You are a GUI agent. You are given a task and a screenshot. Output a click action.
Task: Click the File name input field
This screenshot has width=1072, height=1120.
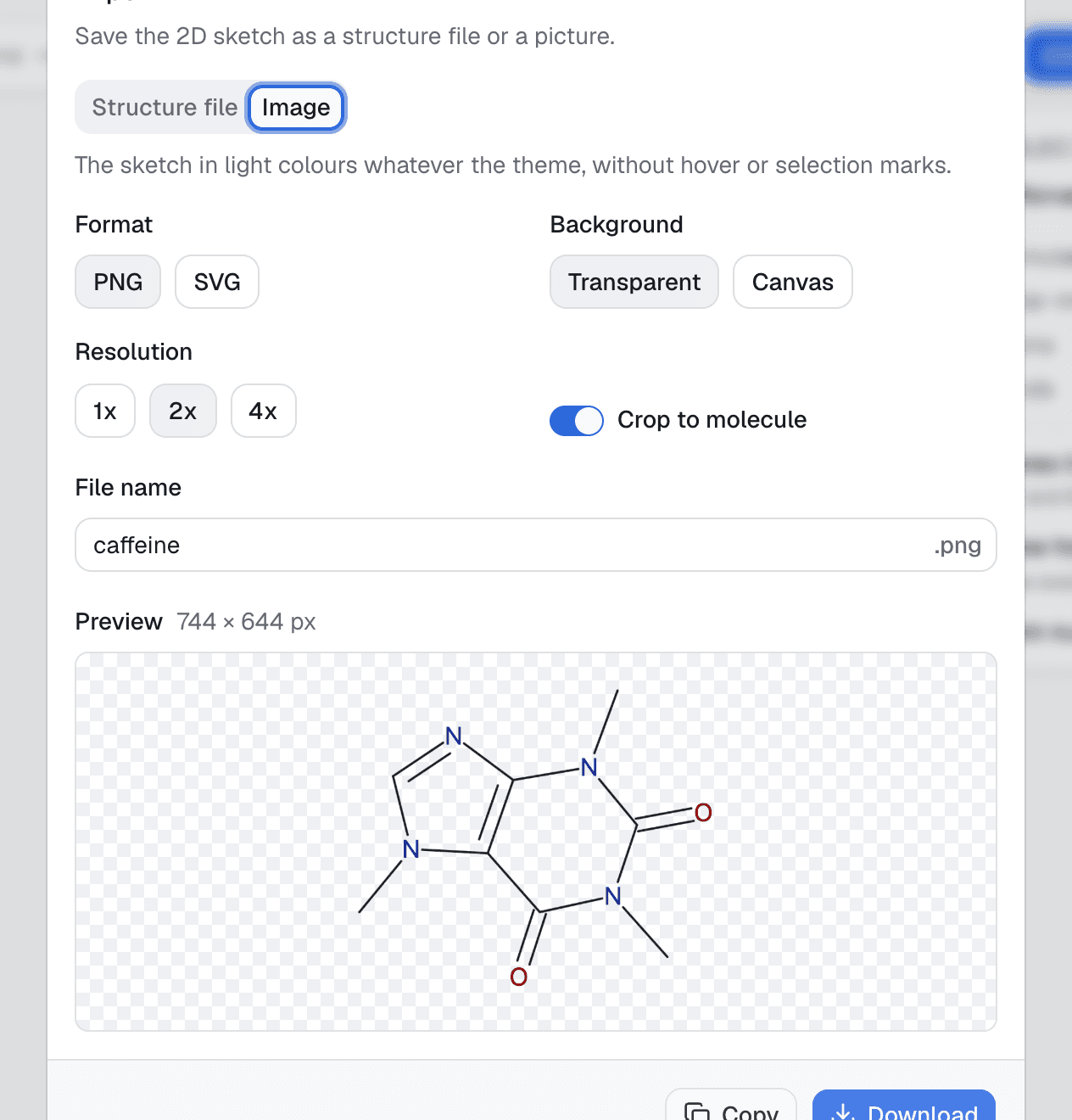click(x=536, y=545)
